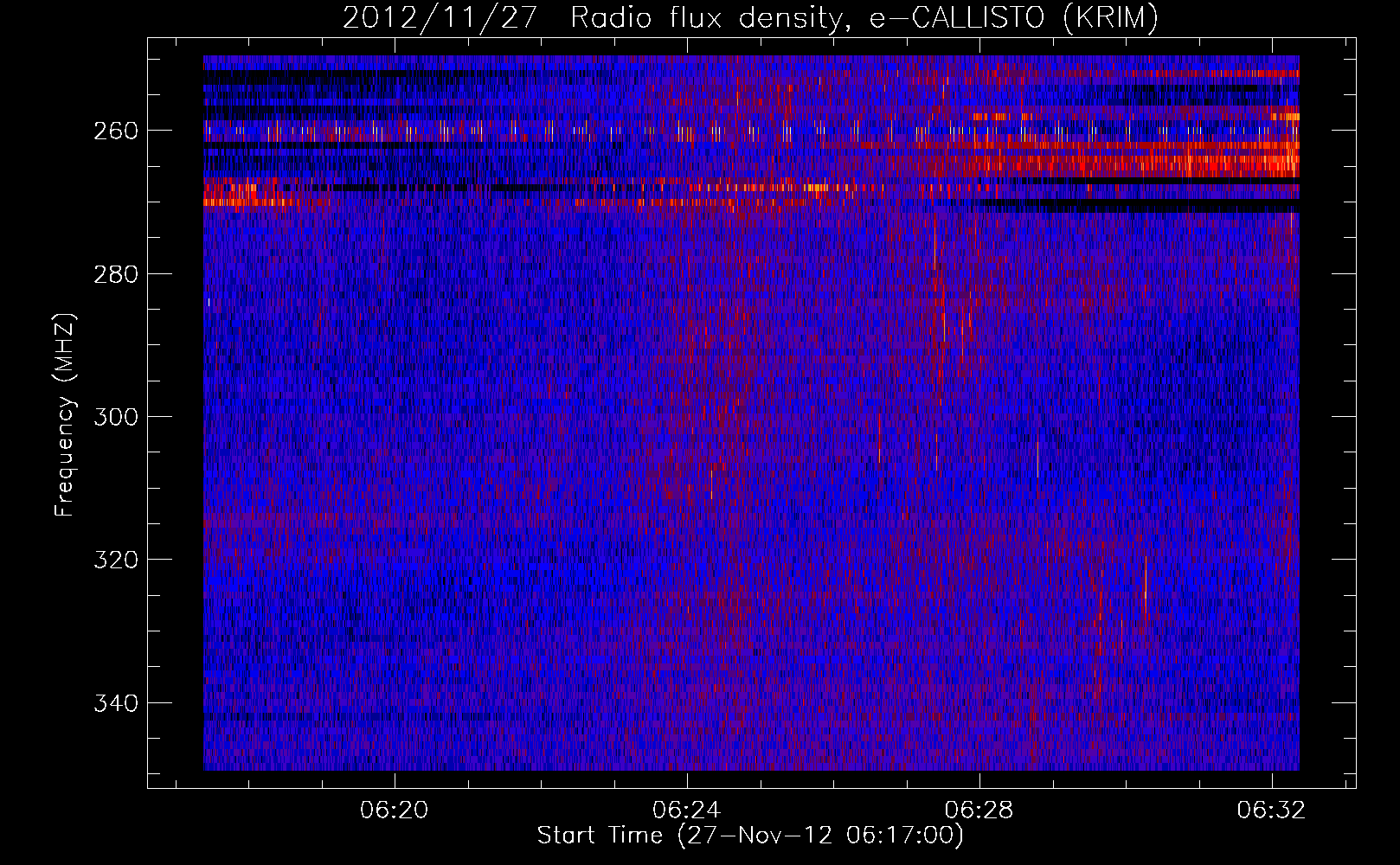
Task: Click the plot title '2012/11/27 Radio flux density, e-CALLISTO (KRIM)'
Action: point(750,17)
